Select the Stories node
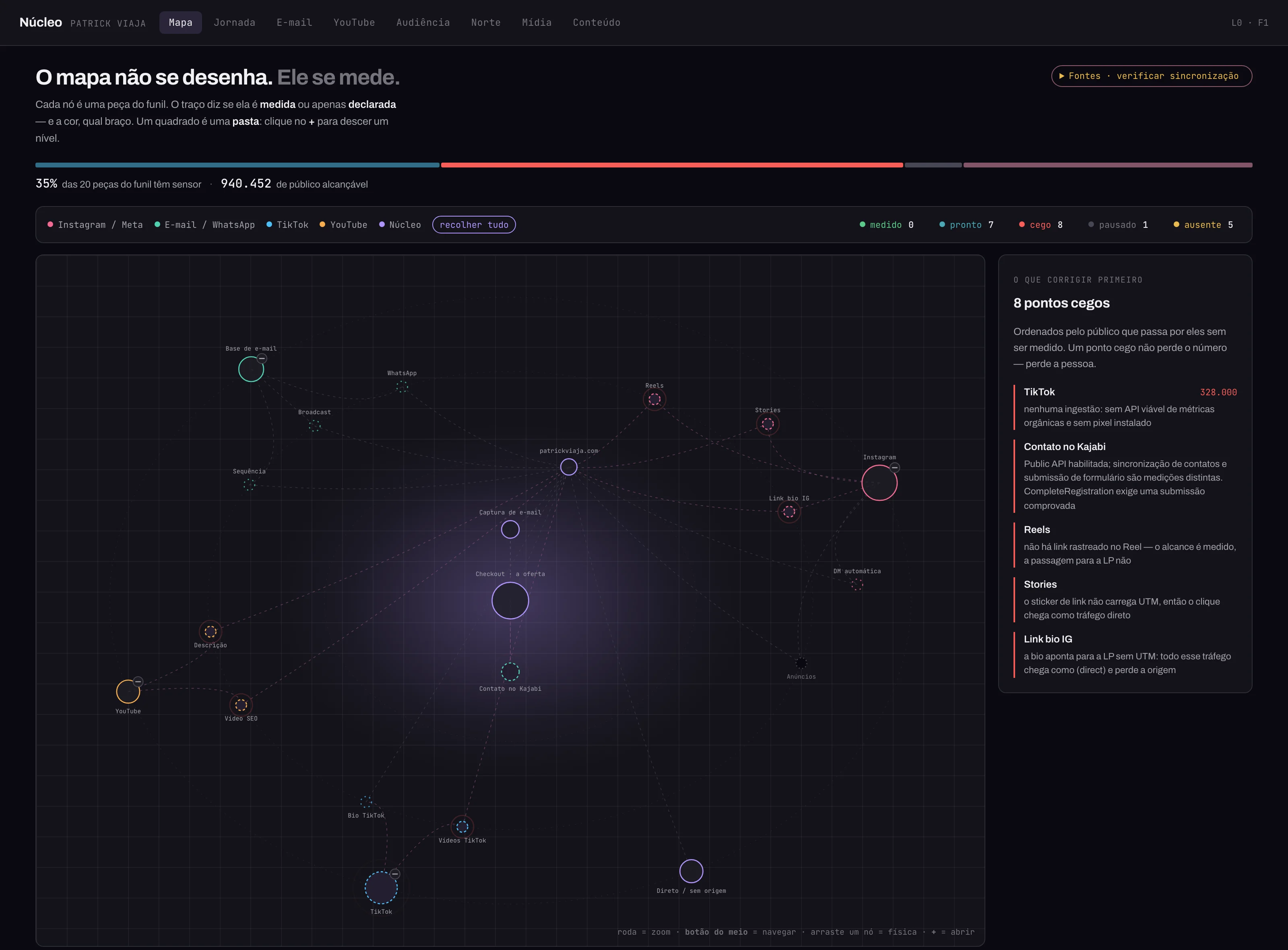Viewport: 1288px width, 950px height. pyautogui.click(x=768, y=424)
